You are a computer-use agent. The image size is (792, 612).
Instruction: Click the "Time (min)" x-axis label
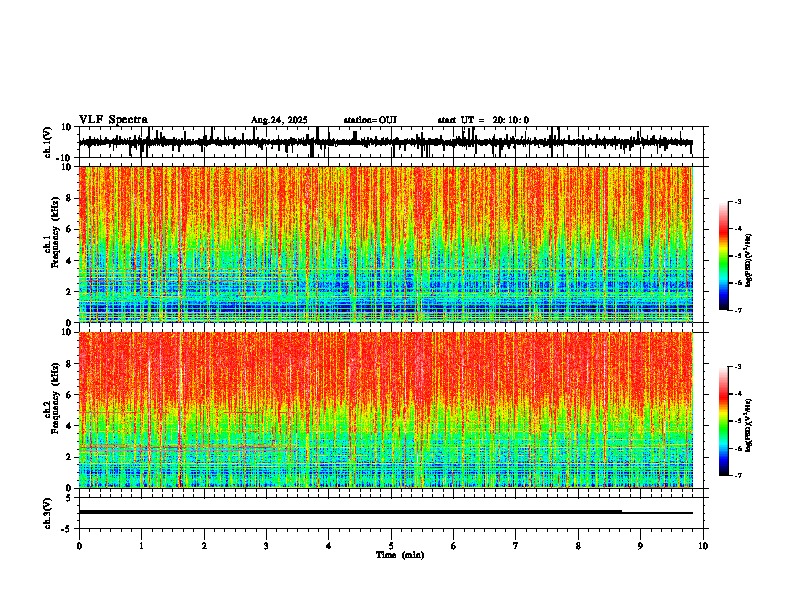400,555
